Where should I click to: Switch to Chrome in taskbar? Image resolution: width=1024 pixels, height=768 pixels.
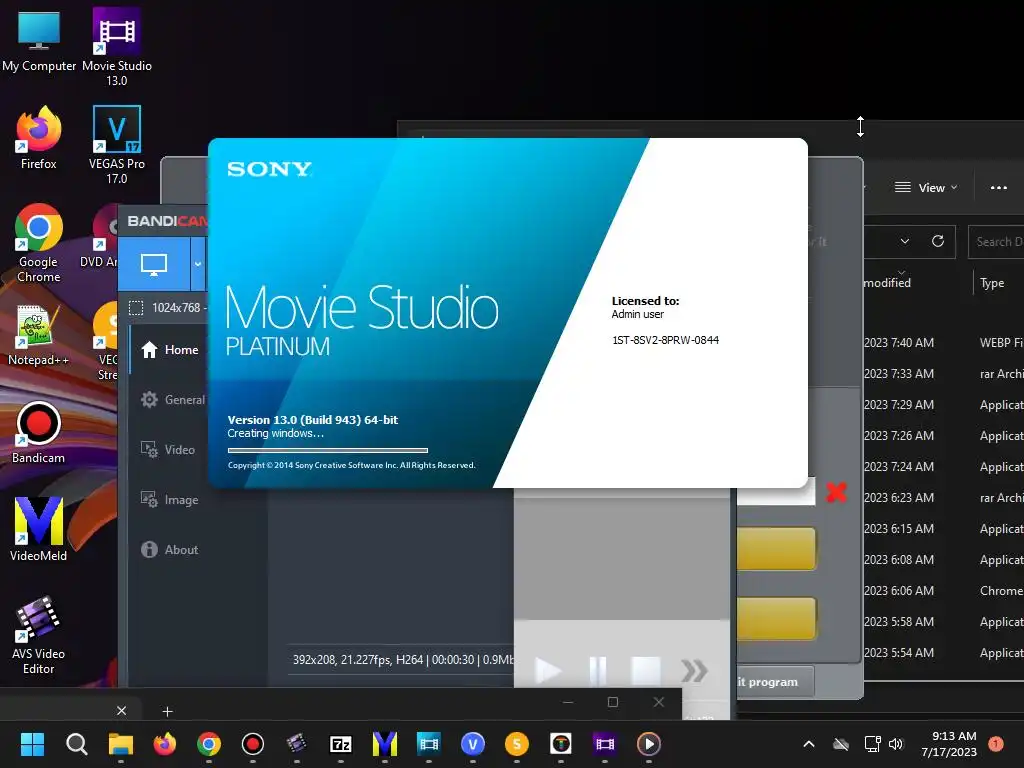click(x=209, y=744)
